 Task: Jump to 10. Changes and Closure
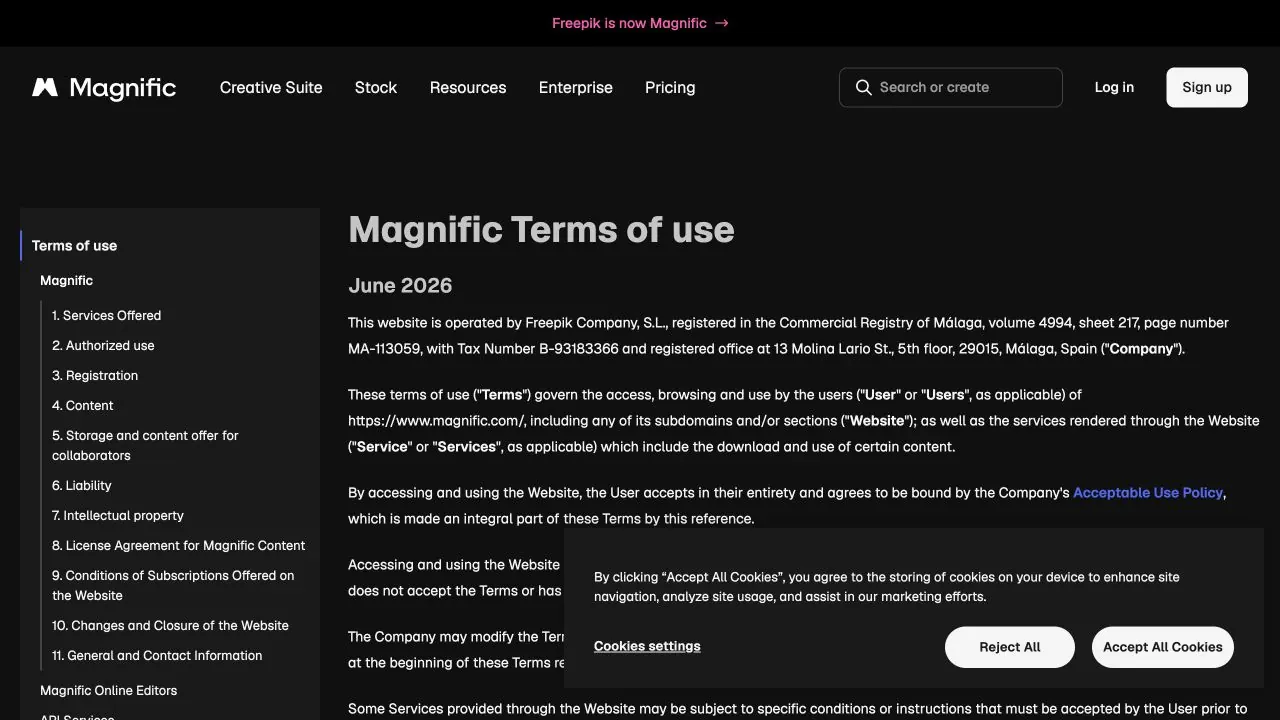point(170,626)
